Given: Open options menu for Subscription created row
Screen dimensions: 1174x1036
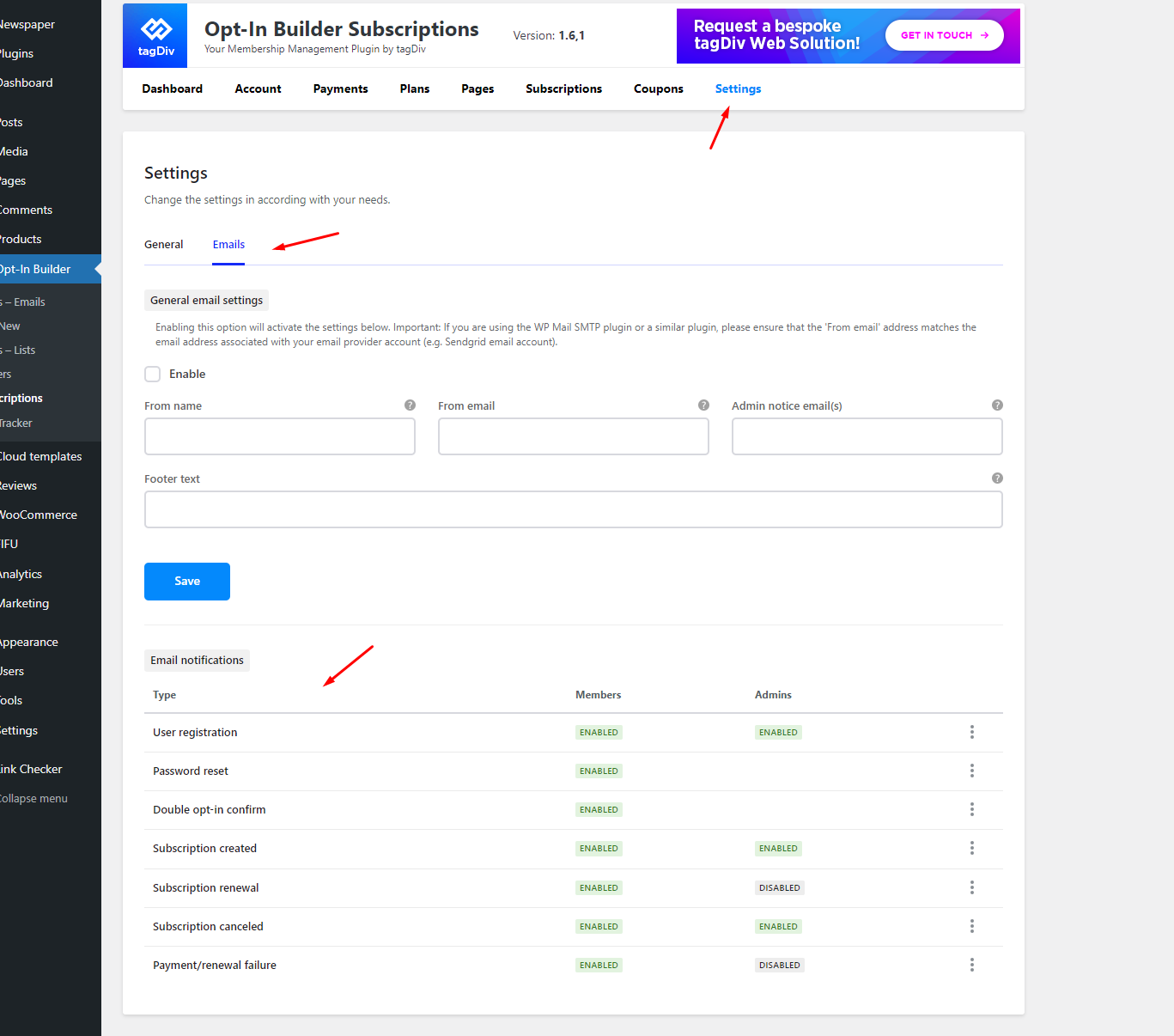Looking at the screenshot, I should [972, 848].
